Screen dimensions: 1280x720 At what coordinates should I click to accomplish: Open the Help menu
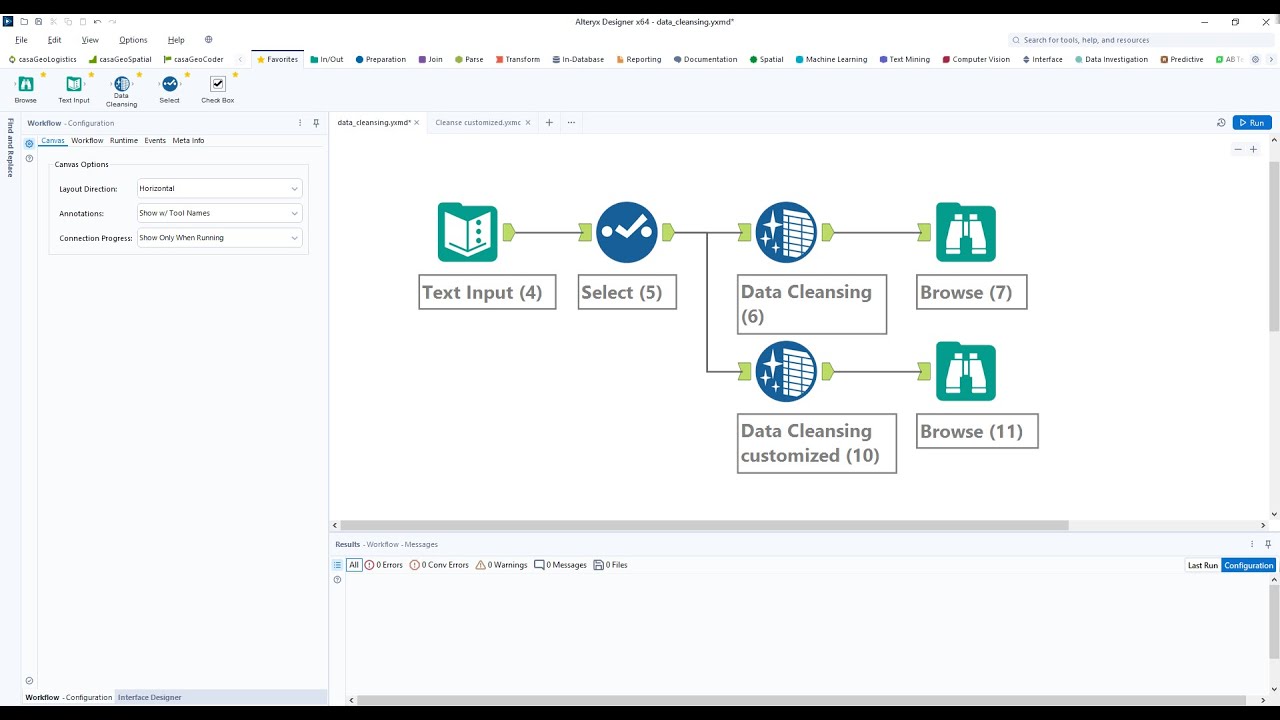176,40
